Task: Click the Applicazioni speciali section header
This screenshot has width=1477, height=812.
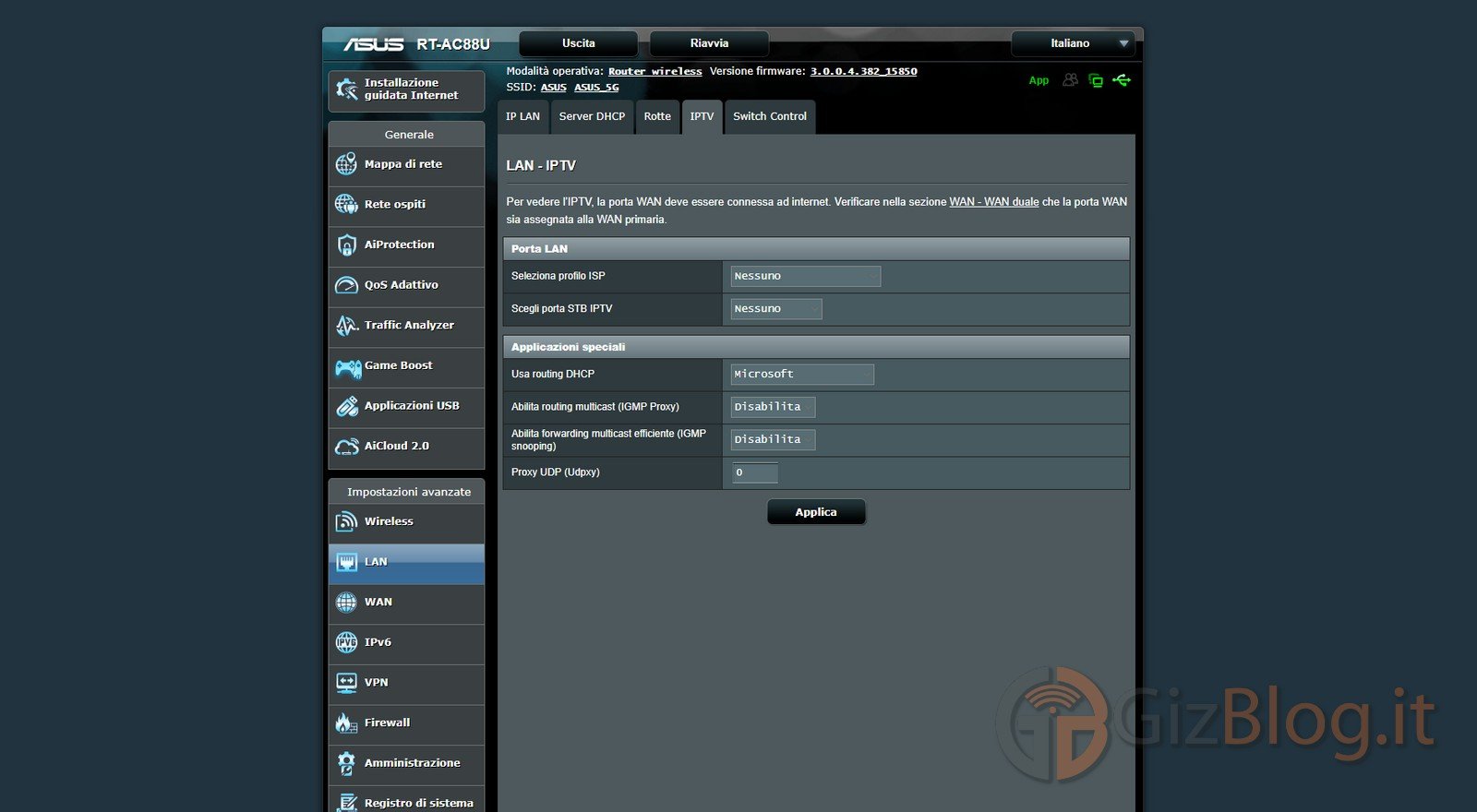Action: tap(816, 347)
